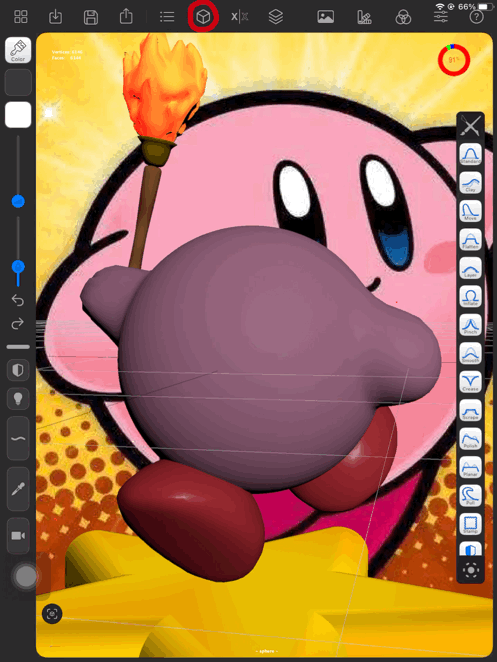Tap the import download-arrow icon
The image size is (497, 662).
click(x=56, y=17)
